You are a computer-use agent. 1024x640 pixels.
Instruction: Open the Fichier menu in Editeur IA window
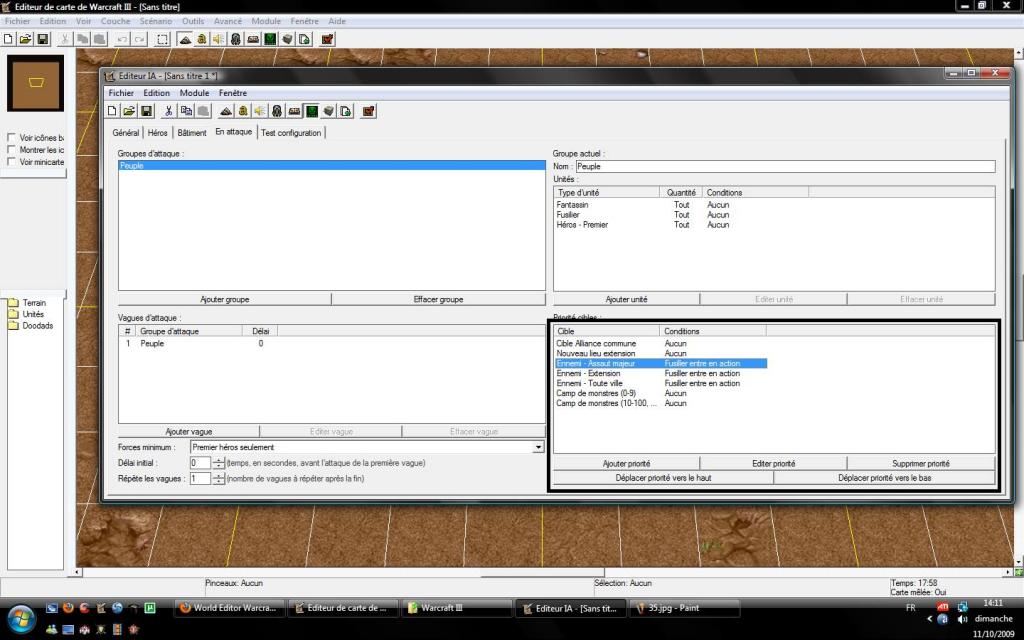tap(121, 93)
